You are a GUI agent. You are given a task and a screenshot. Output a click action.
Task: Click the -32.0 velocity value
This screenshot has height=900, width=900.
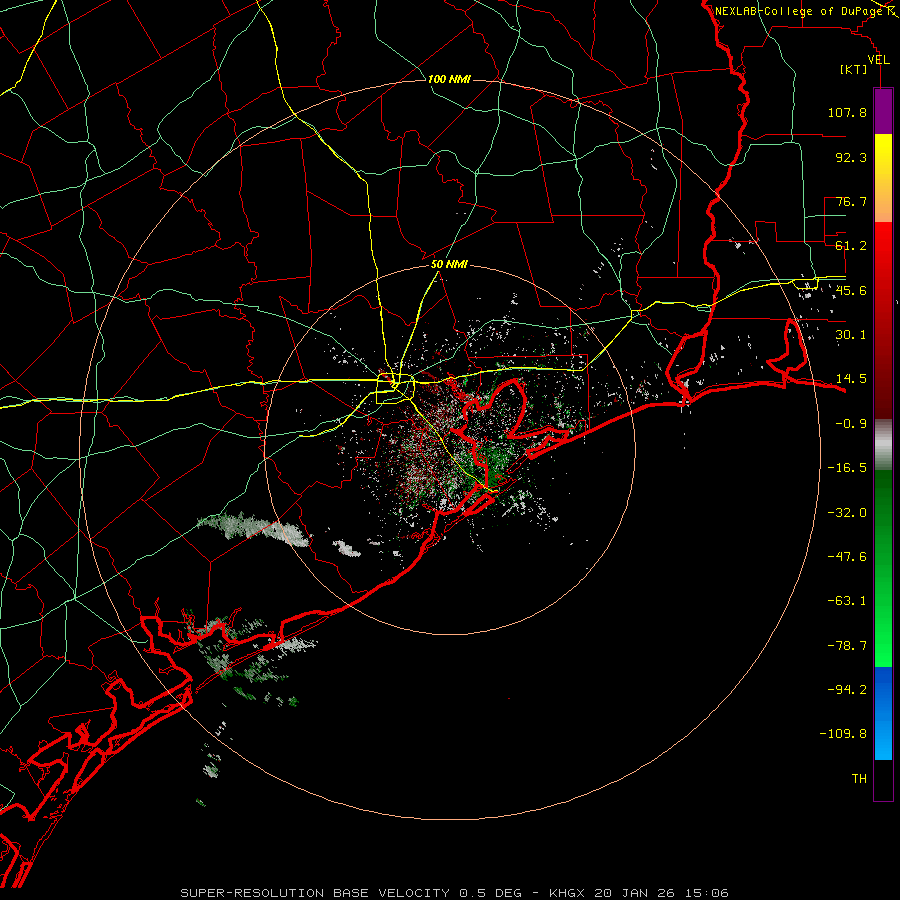(x=847, y=513)
